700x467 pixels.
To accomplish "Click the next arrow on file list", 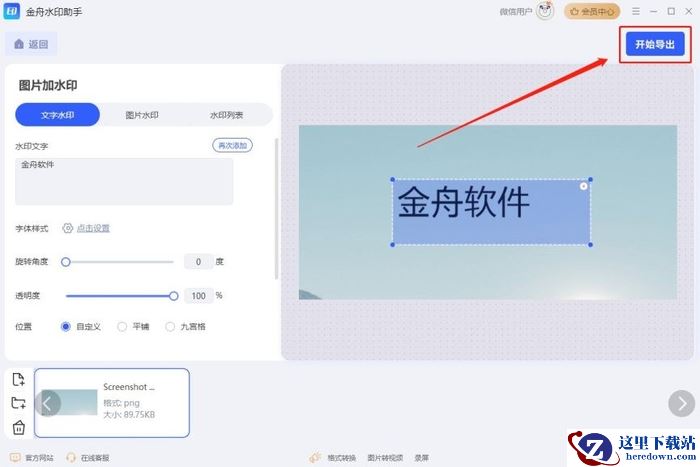I will (682, 403).
